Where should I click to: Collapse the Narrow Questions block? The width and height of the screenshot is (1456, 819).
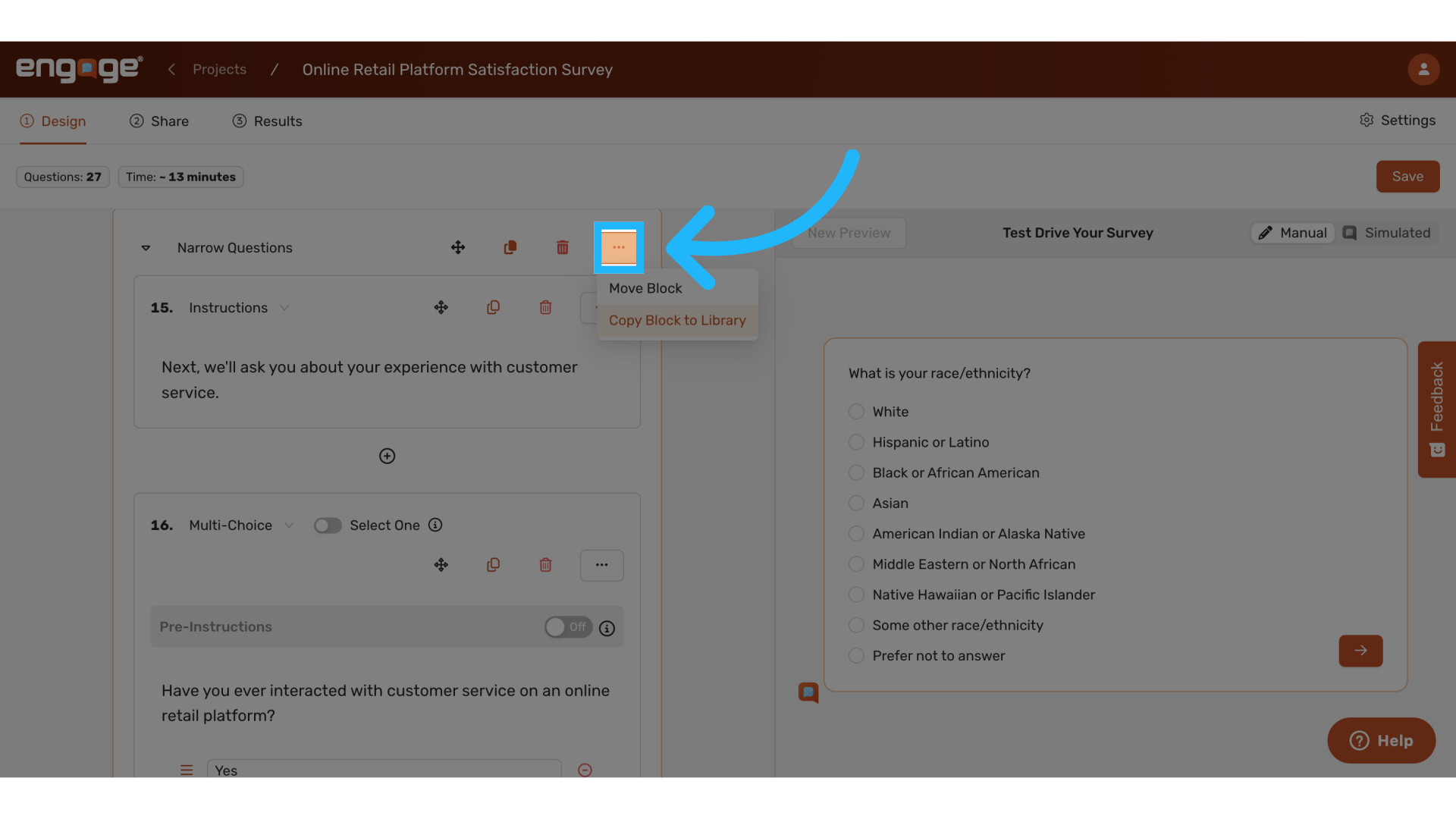coord(146,248)
